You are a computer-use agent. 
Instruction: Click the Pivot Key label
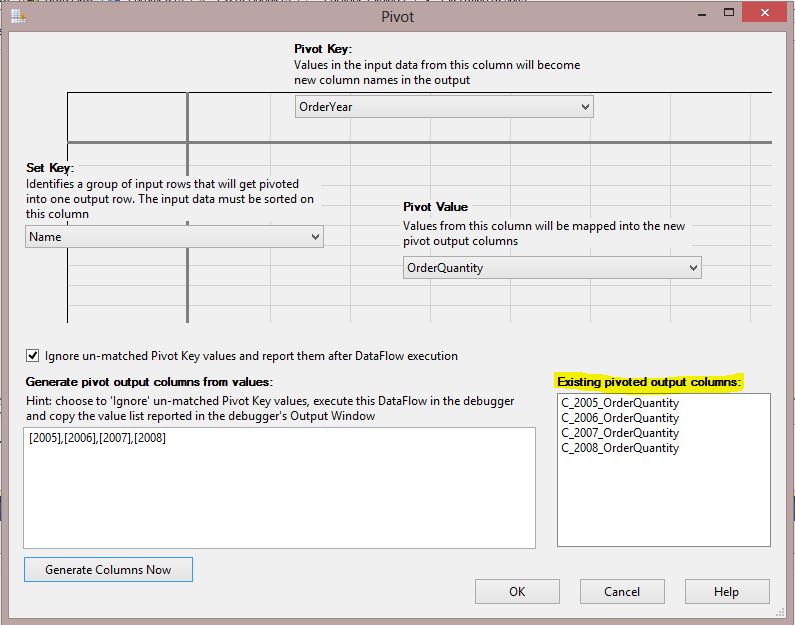point(323,49)
